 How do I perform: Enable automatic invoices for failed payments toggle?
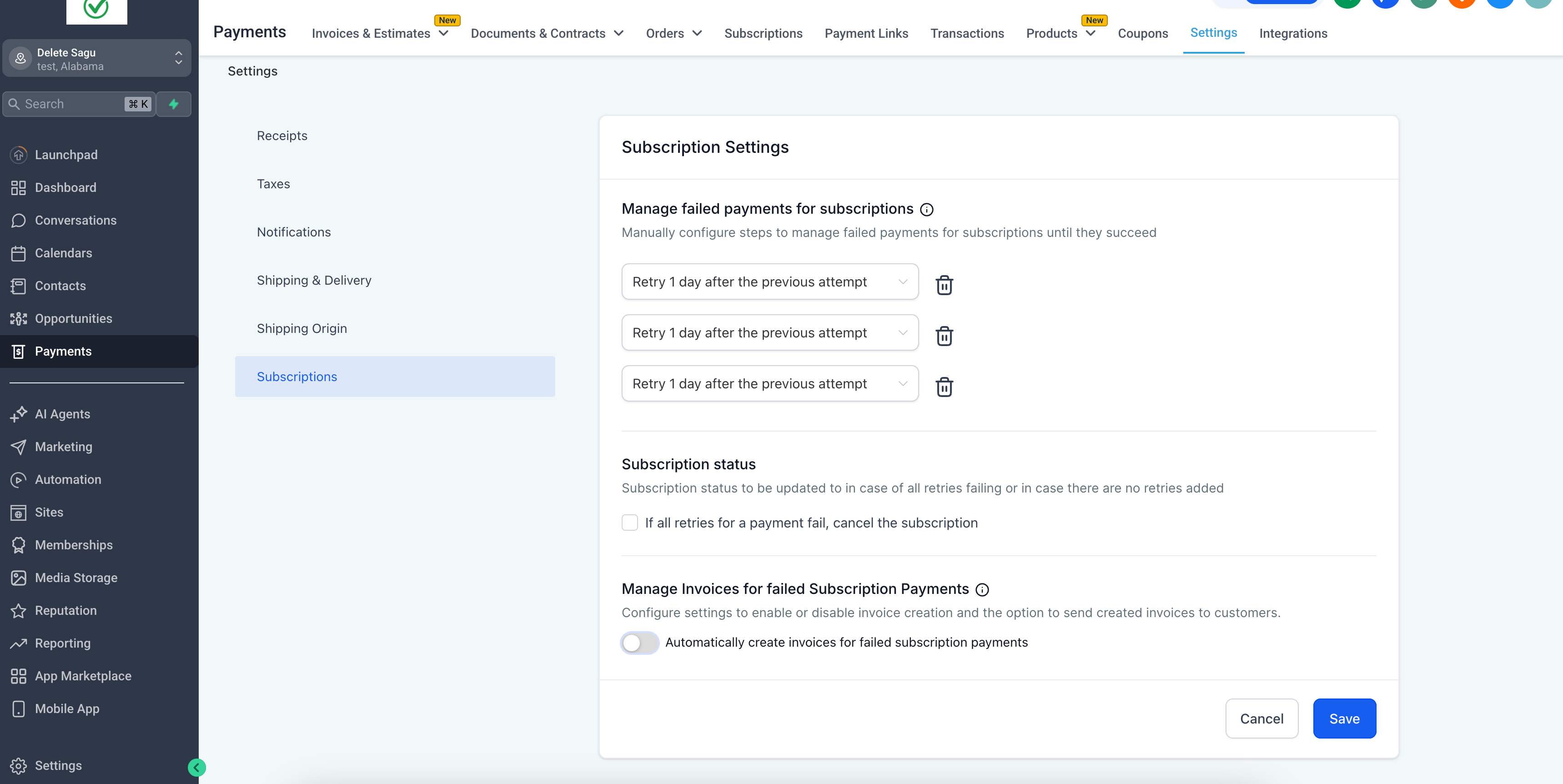pos(639,643)
